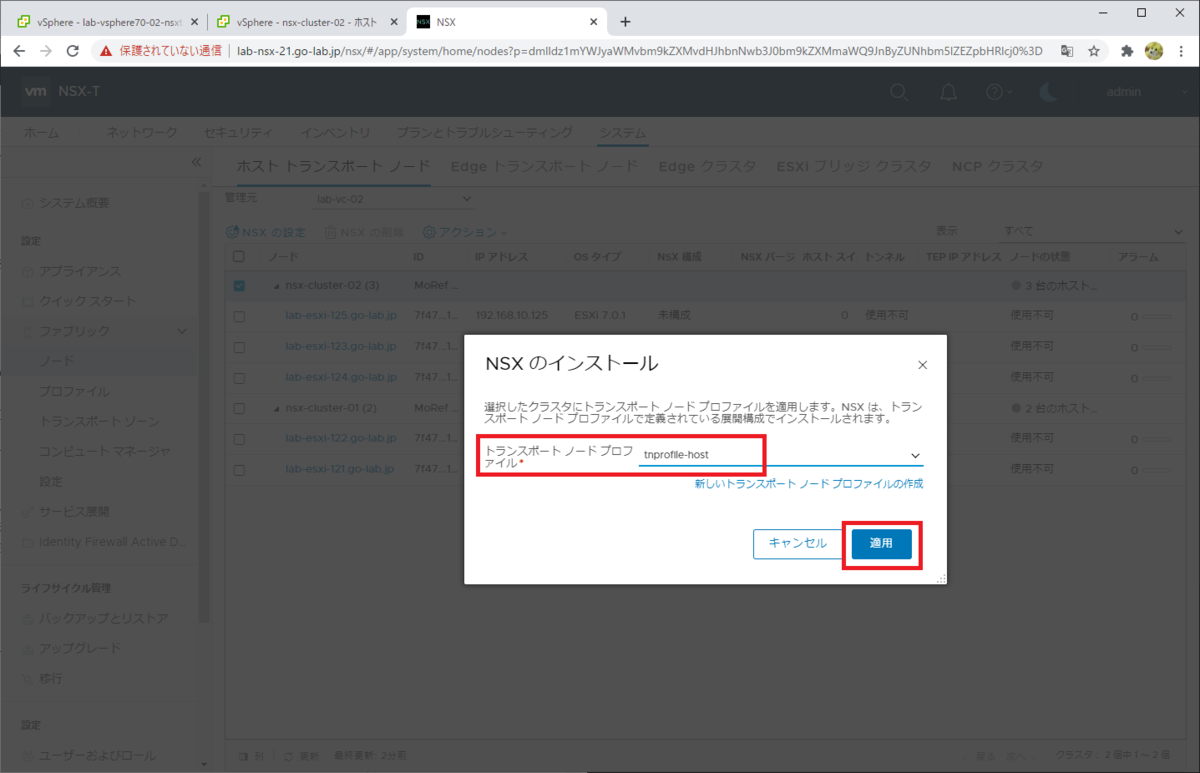1200x773 pixels.
Task: Select コンピュート マネージャ in sidebar
Action: (x=104, y=451)
